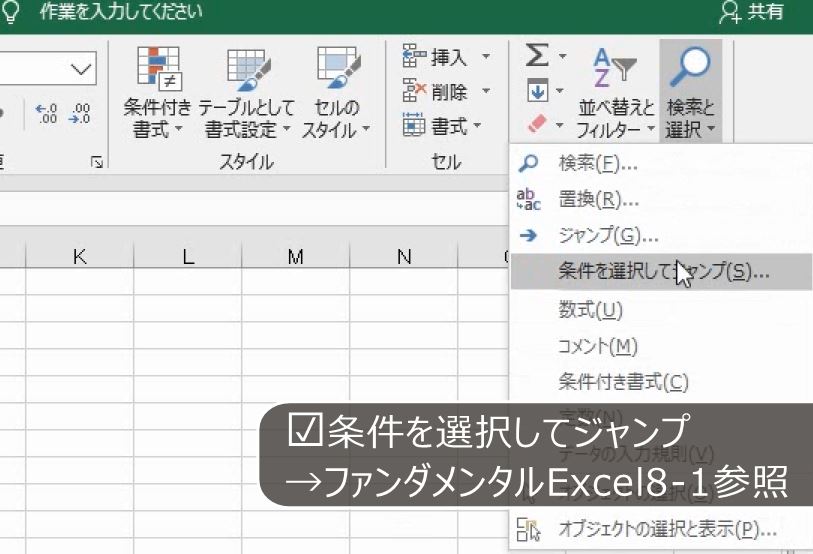The height and width of the screenshot is (554, 813).
Task: Select コメント(M) menu item
Action: [x=661, y=346]
